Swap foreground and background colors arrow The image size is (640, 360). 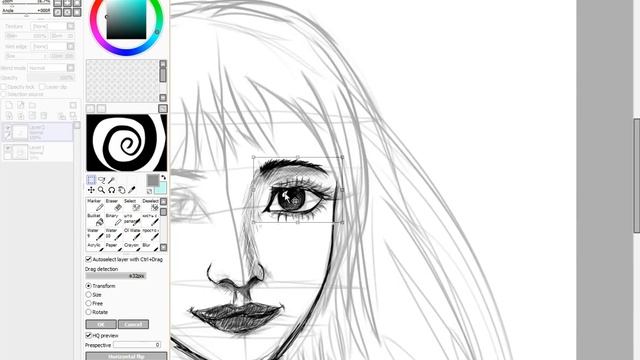164,177
